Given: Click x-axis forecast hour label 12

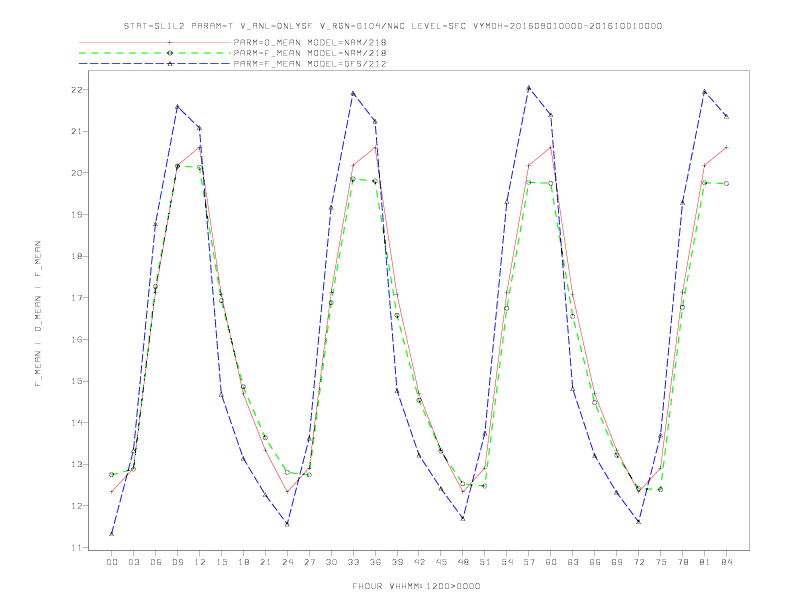Looking at the screenshot, I should 200,562.
